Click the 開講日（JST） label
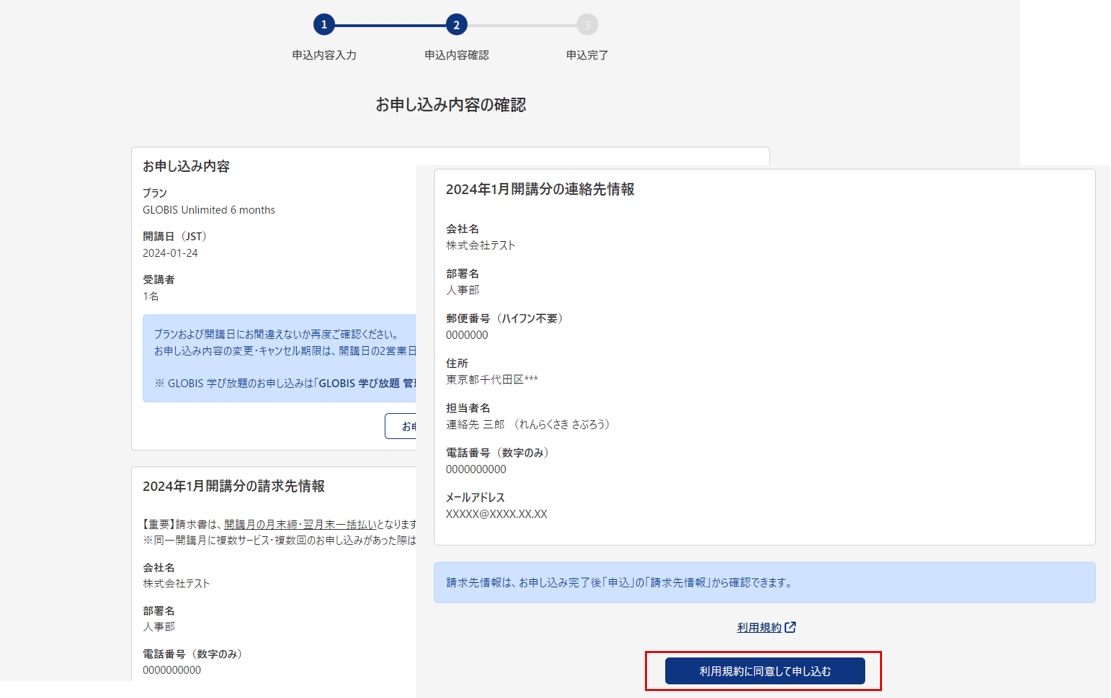Image resolution: width=1111 pixels, height=698 pixels. 174,237
